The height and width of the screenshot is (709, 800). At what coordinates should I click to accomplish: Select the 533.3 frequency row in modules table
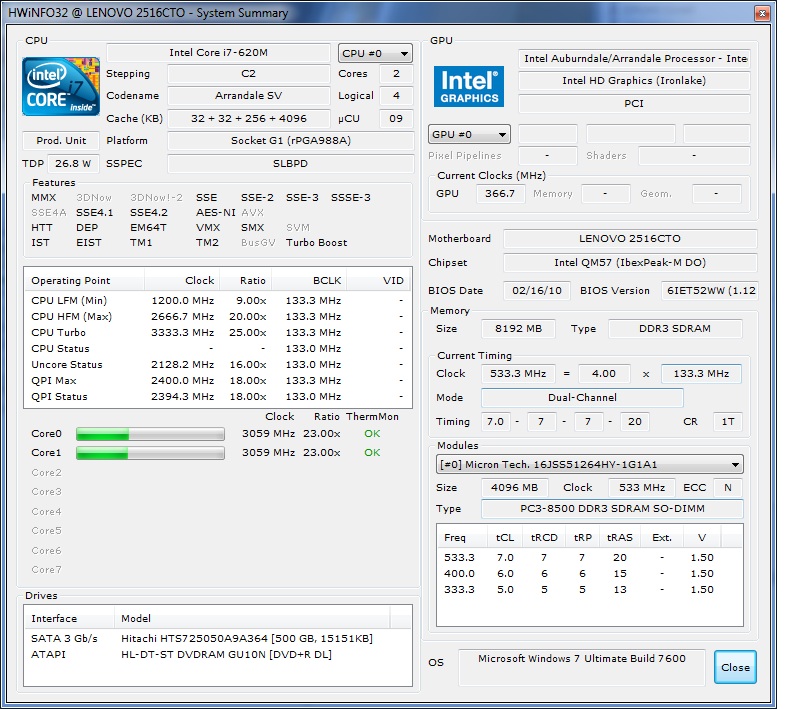click(590, 558)
